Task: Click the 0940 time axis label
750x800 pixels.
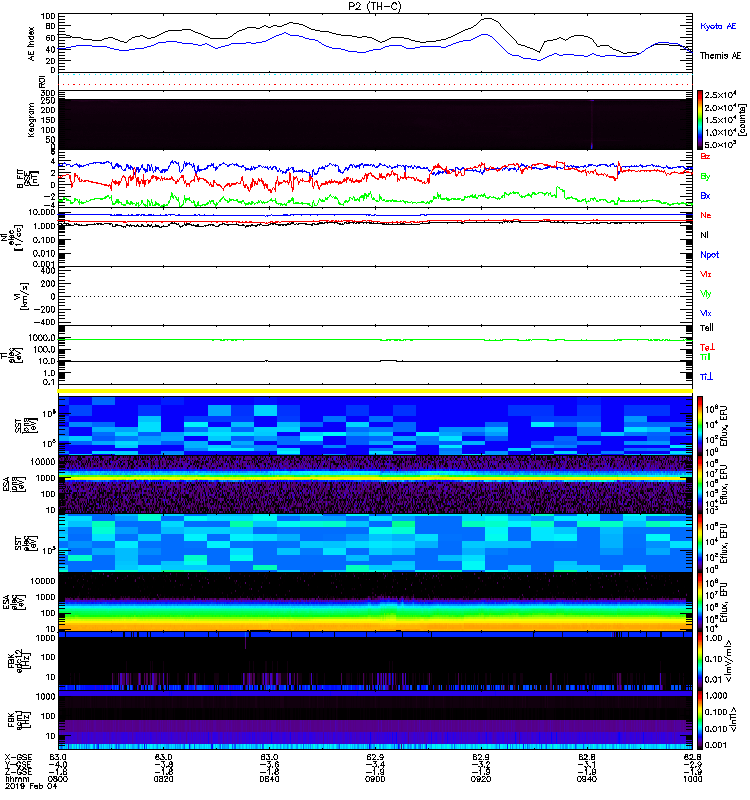Action: click(587, 779)
